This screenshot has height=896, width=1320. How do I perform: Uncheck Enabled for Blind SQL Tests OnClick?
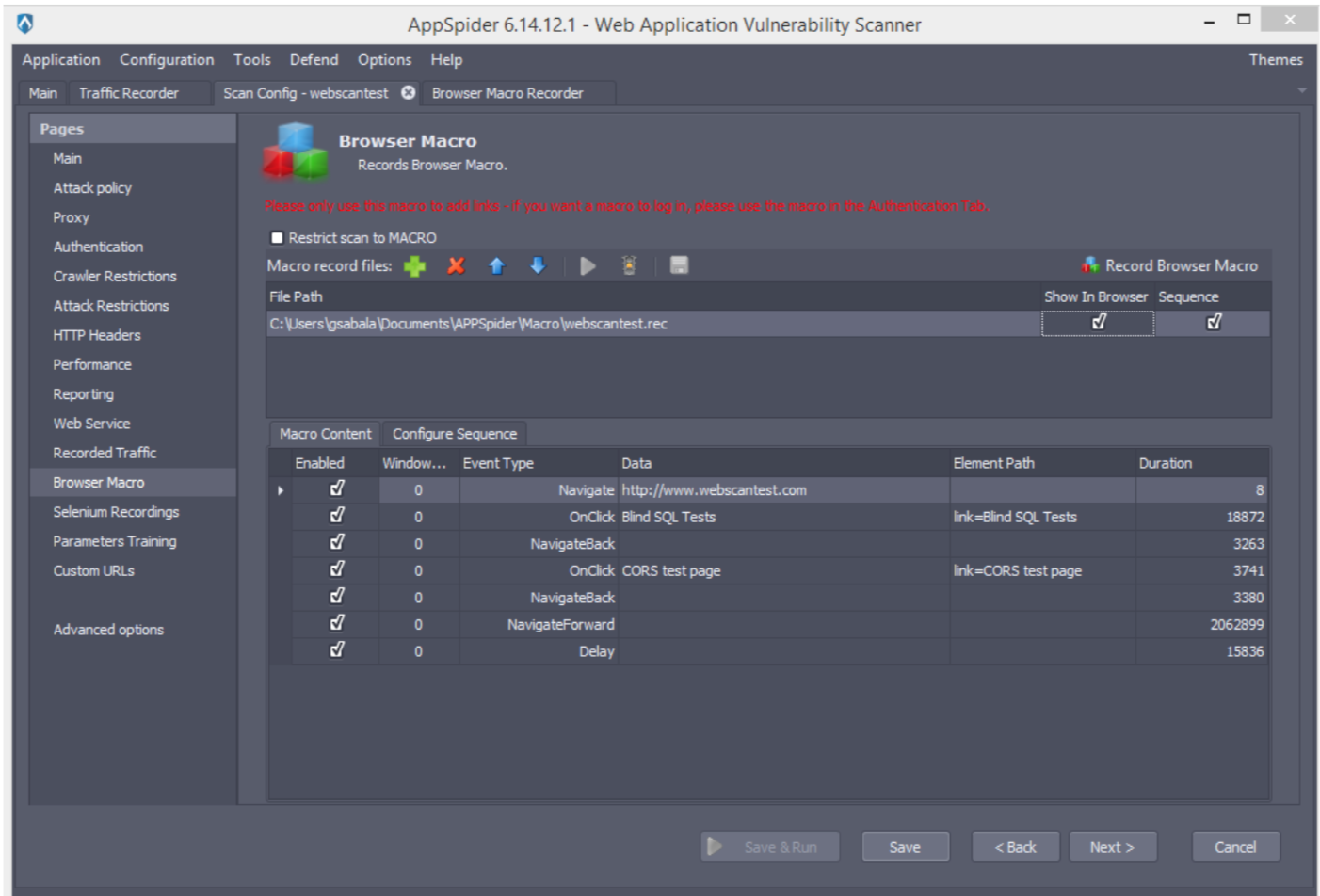point(336,516)
